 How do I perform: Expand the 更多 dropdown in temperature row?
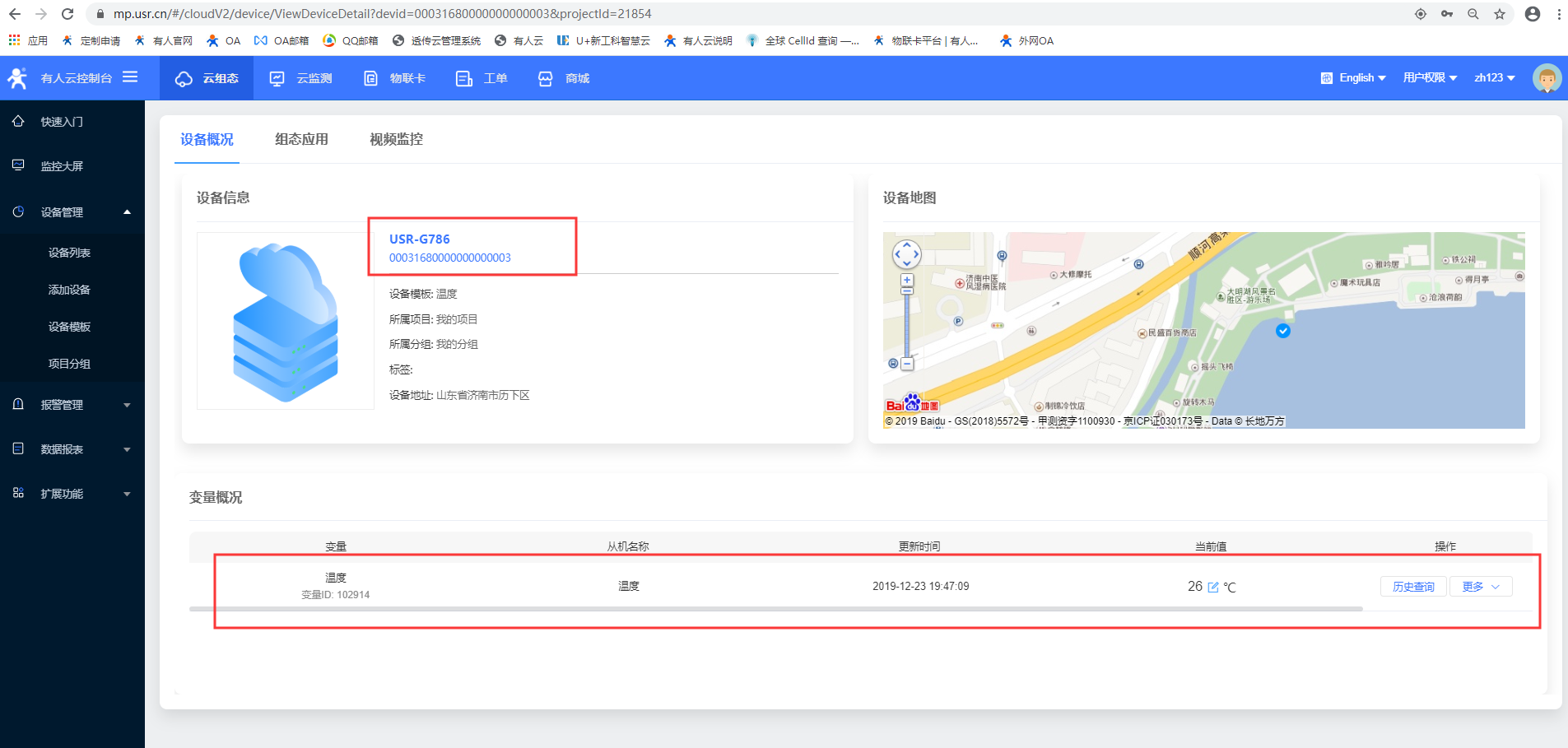tap(1480, 587)
